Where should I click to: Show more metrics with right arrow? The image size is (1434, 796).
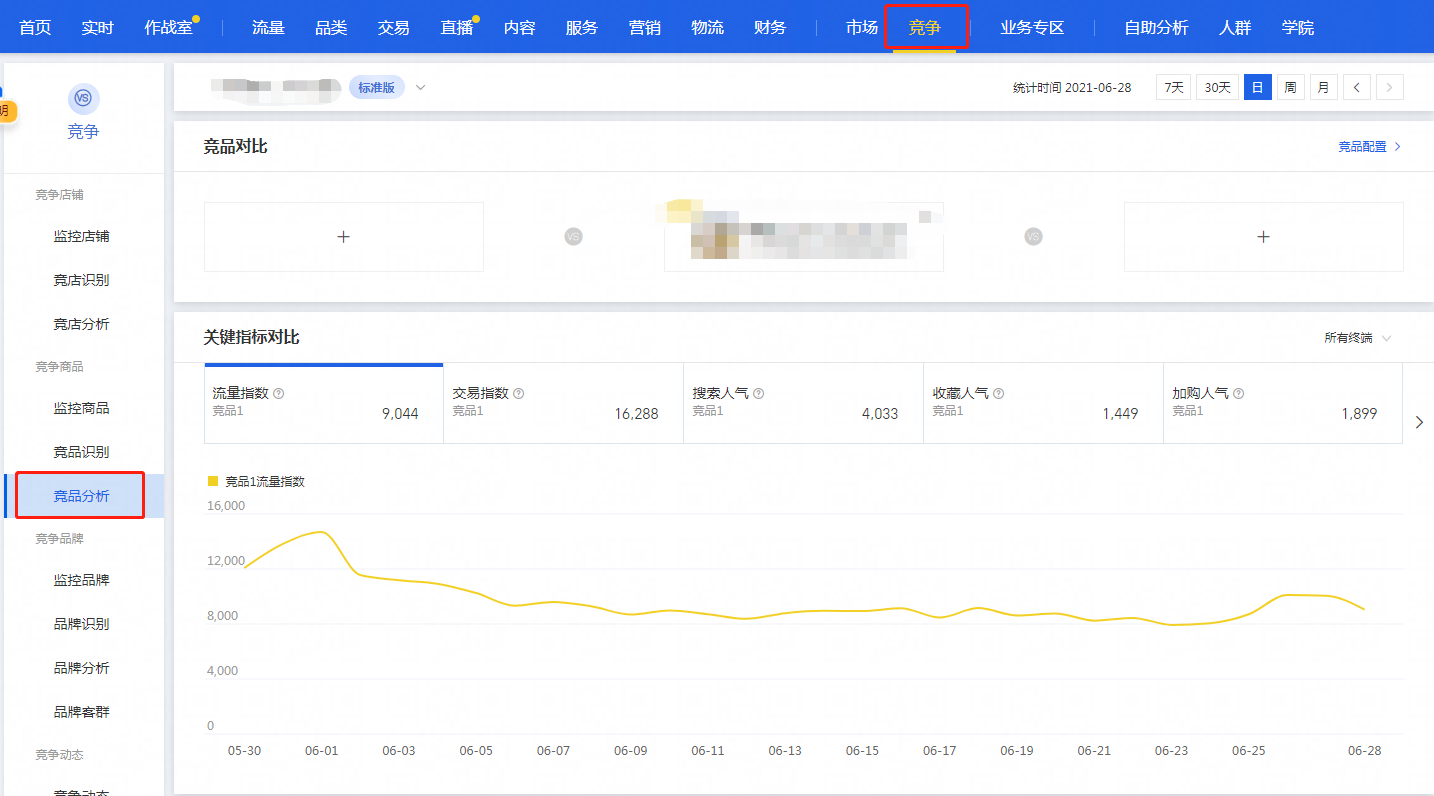(1419, 422)
